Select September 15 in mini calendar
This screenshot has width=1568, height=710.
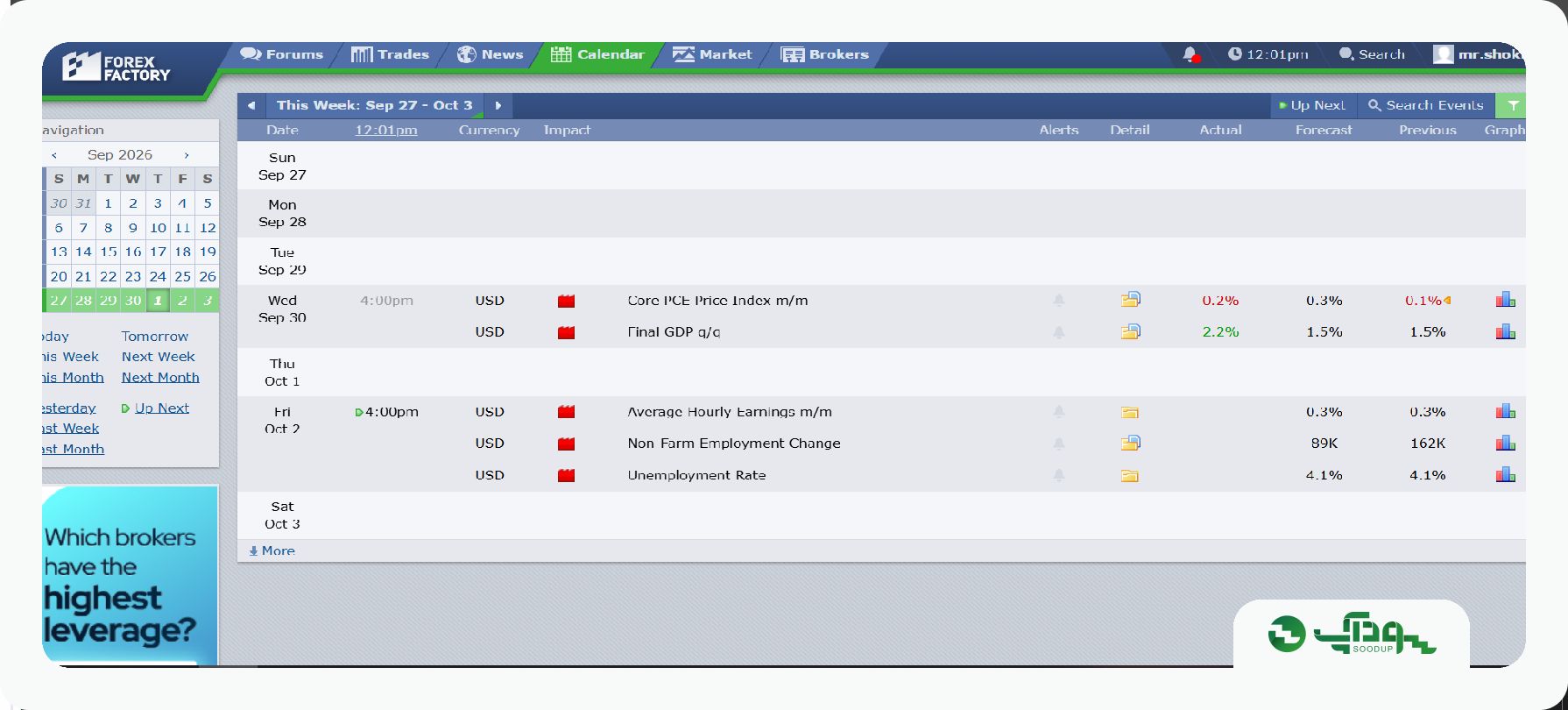tap(108, 252)
